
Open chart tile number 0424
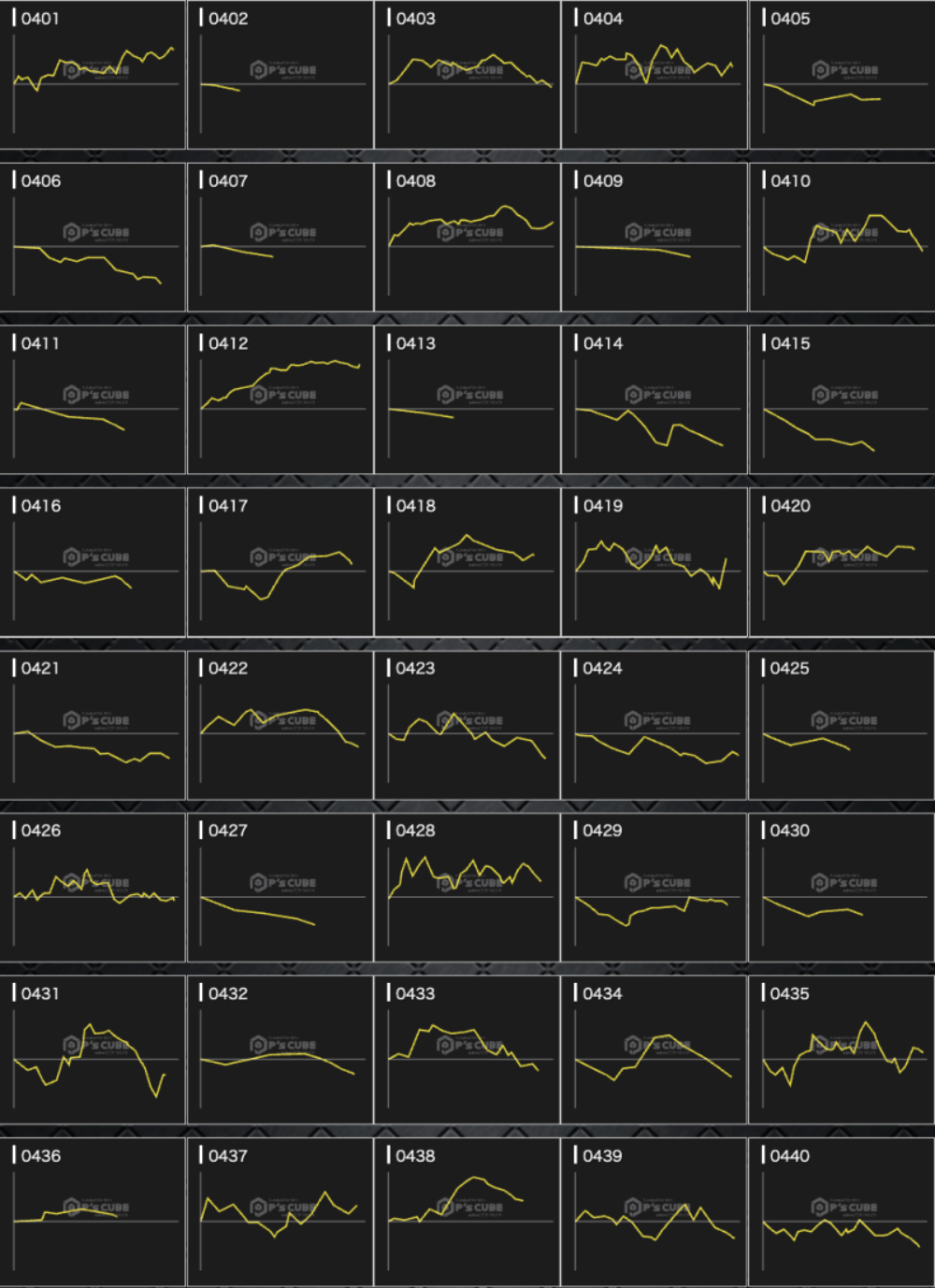tap(654, 725)
